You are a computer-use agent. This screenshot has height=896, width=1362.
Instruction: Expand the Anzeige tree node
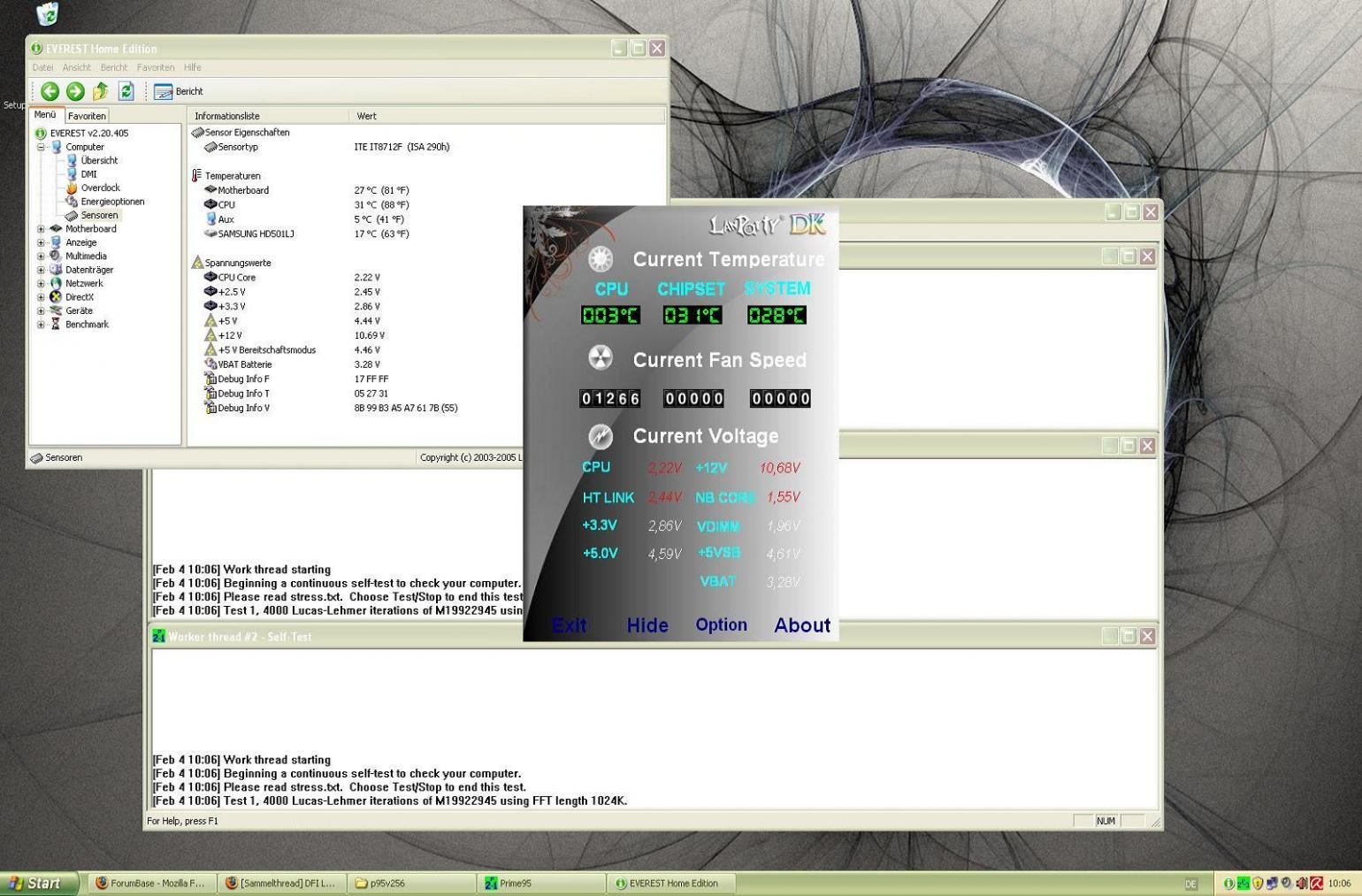[41, 242]
